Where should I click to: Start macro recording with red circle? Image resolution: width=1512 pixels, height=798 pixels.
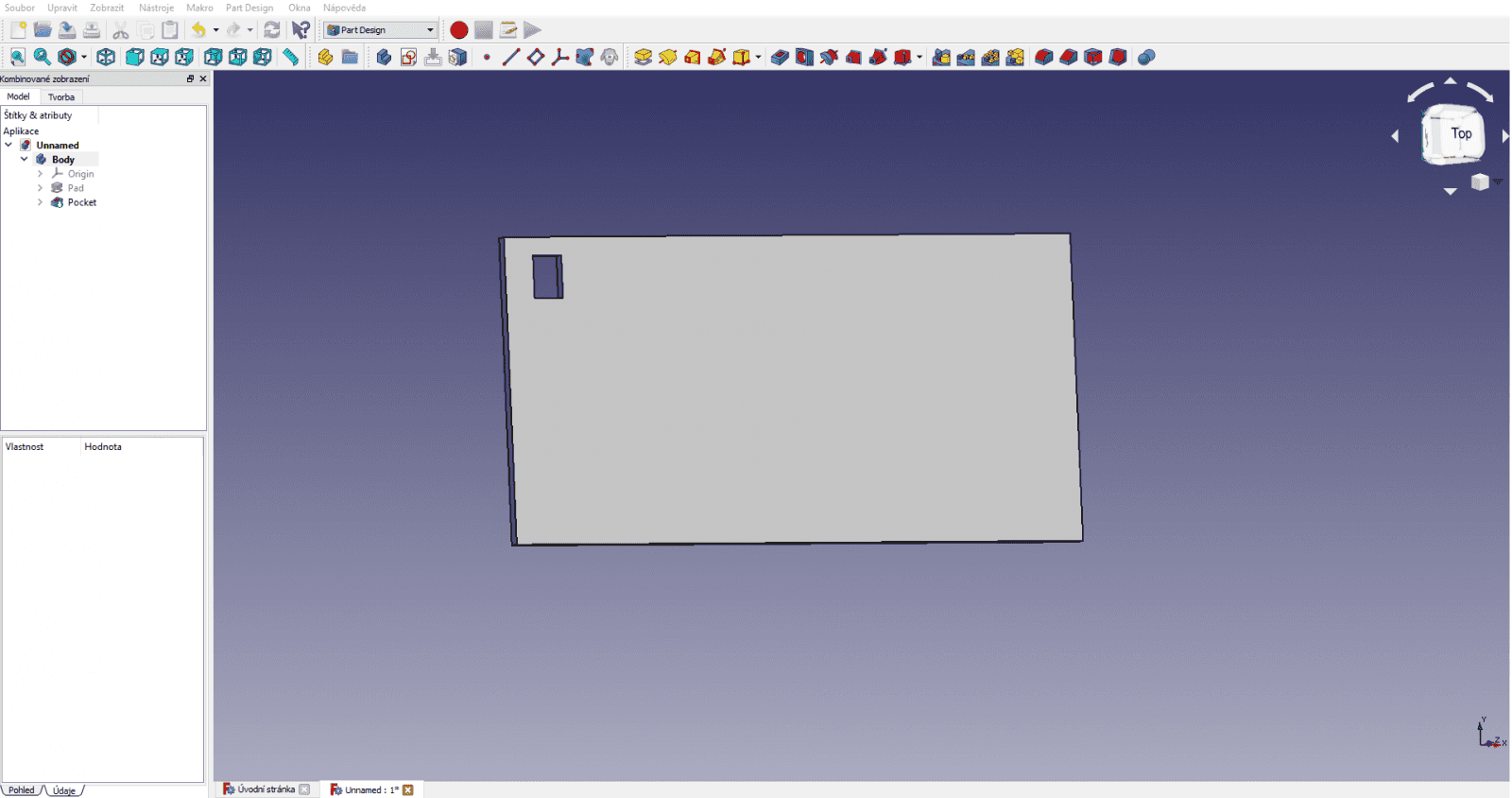coord(458,30)
